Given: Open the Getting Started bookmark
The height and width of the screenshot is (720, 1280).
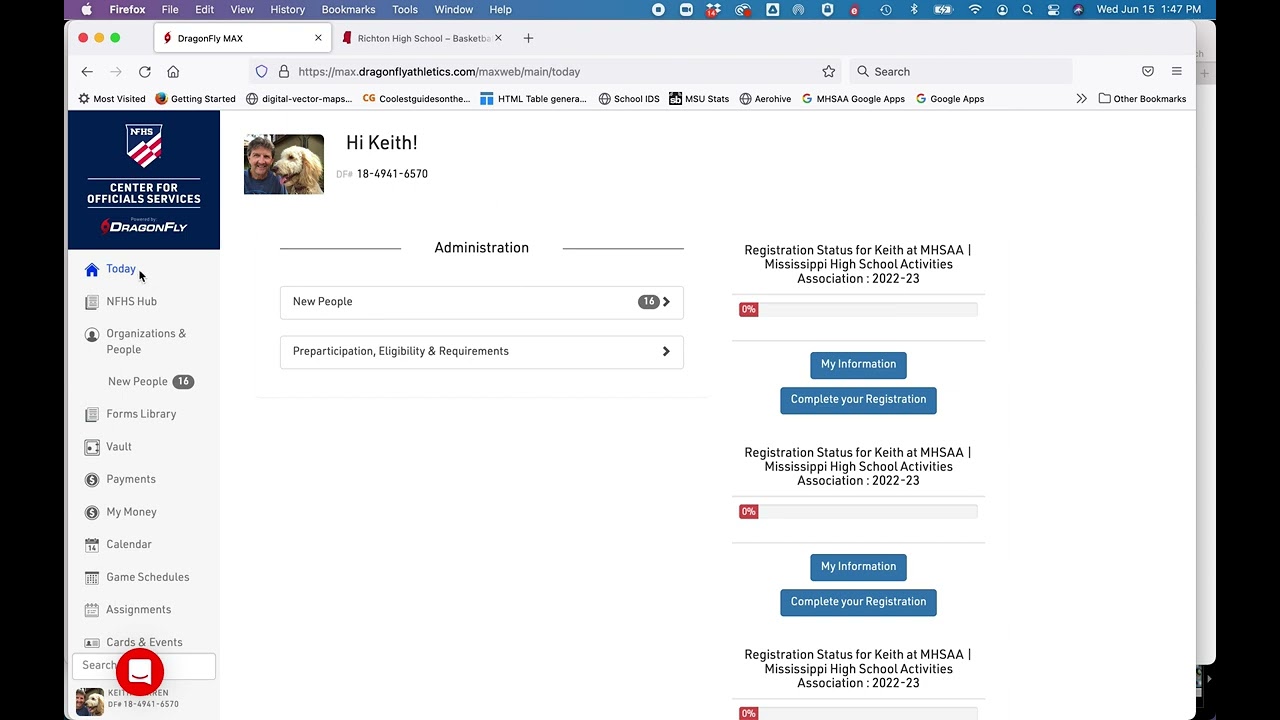Looking at the screenshot, I should click(196, 99).
